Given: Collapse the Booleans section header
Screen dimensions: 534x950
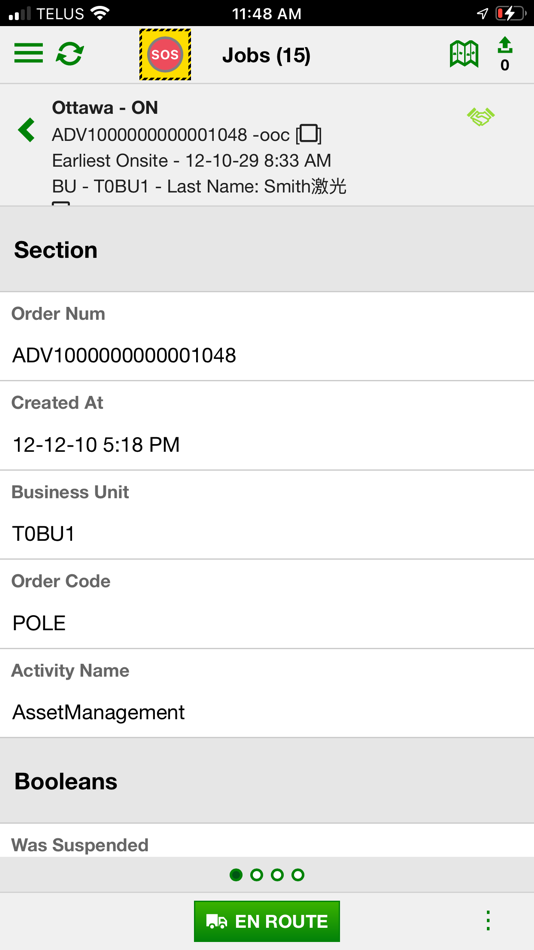Looking at the screenshot, I should (x=267, y=781).
